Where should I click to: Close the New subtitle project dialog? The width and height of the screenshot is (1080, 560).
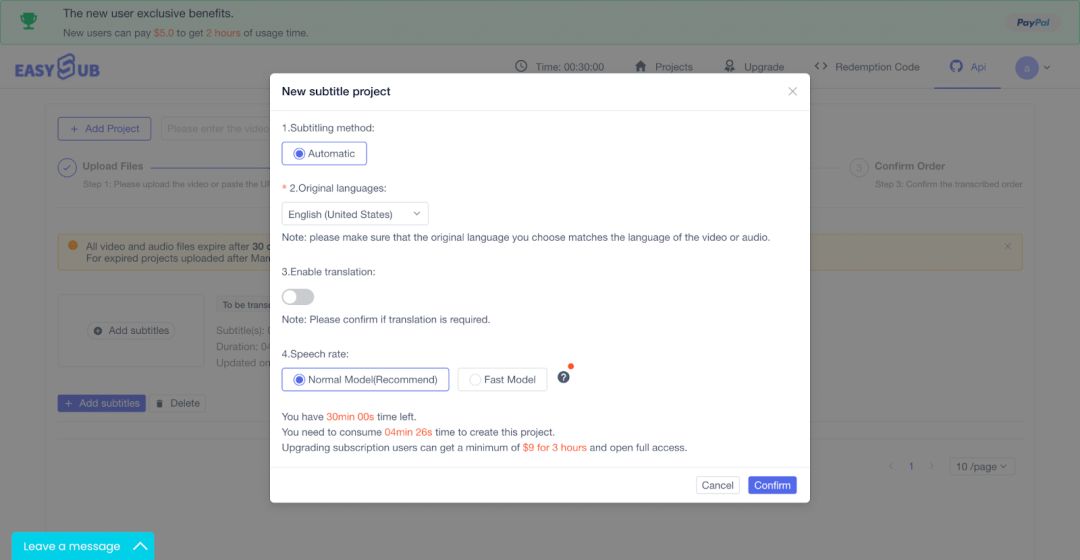pos(793,92)
